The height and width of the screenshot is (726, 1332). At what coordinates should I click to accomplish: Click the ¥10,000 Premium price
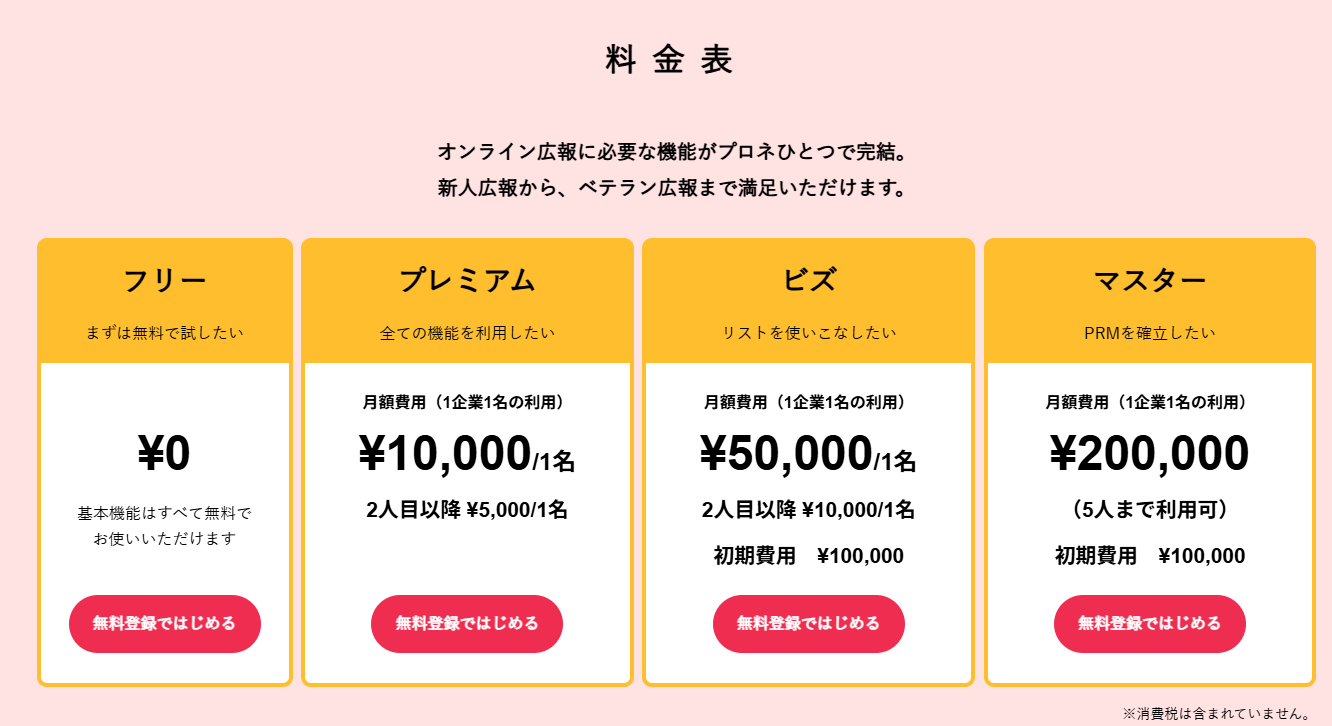[445, 455]
